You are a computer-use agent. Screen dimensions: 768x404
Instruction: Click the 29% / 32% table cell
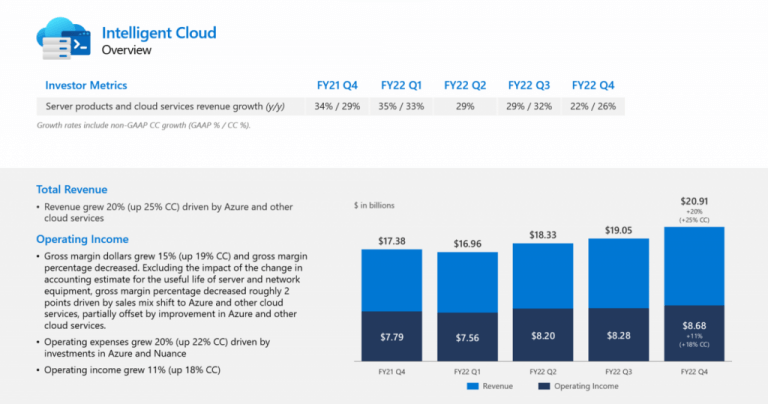point(529,106)
